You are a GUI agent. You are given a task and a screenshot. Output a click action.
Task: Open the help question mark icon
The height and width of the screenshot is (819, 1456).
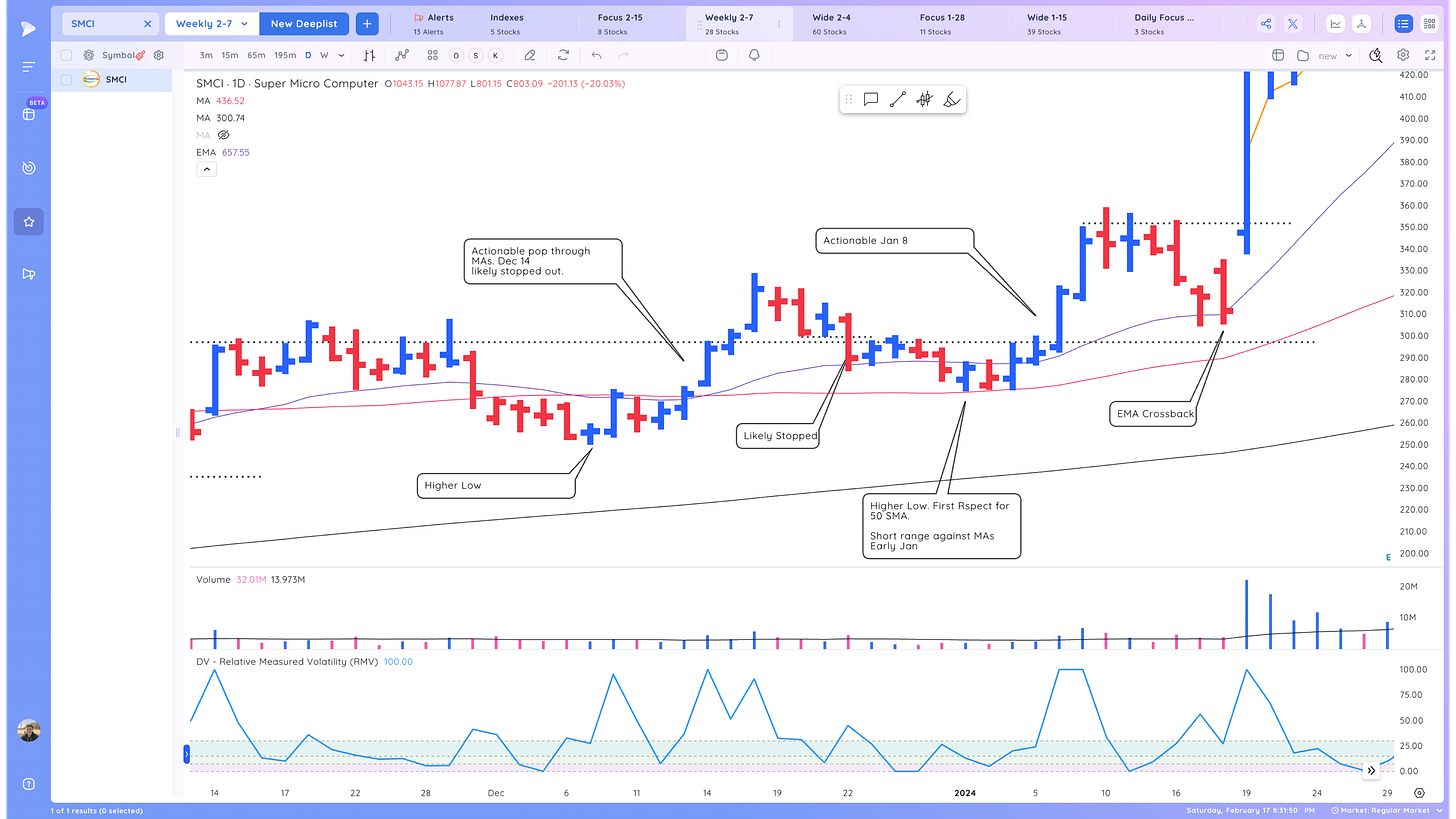click(x=28, y=783)
